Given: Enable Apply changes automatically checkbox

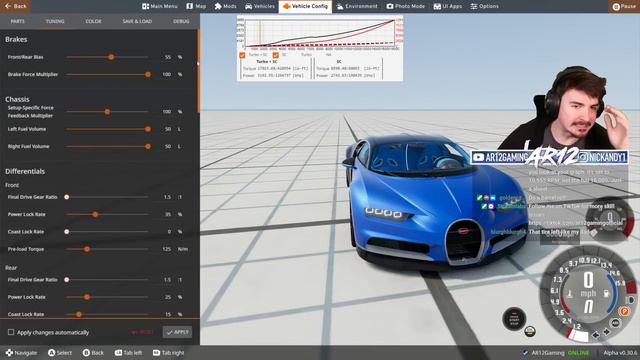Looking at the screenshot, I should pyautogui.click(x=11, y=332).
